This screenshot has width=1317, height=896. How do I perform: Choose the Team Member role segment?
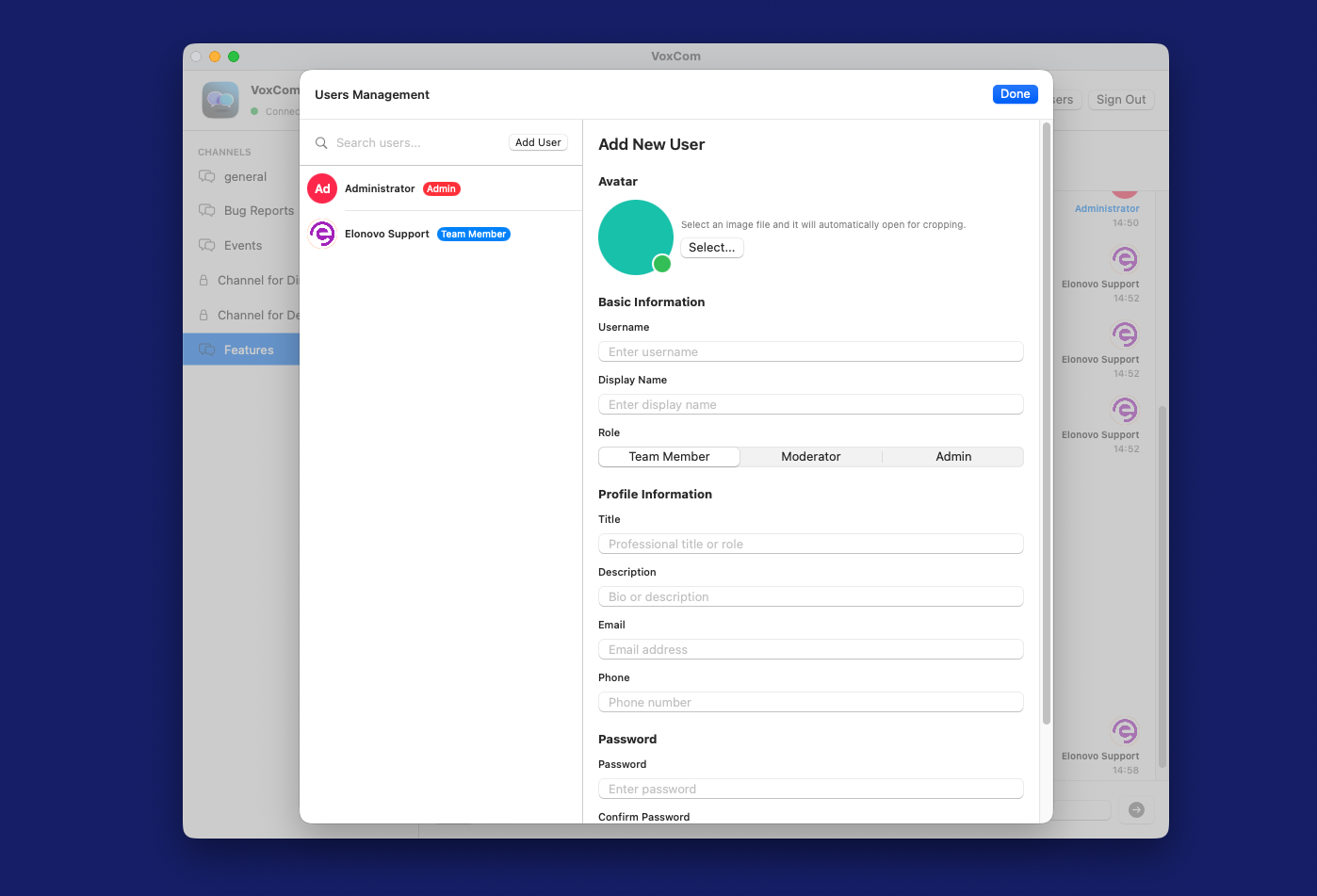(670, 457)
